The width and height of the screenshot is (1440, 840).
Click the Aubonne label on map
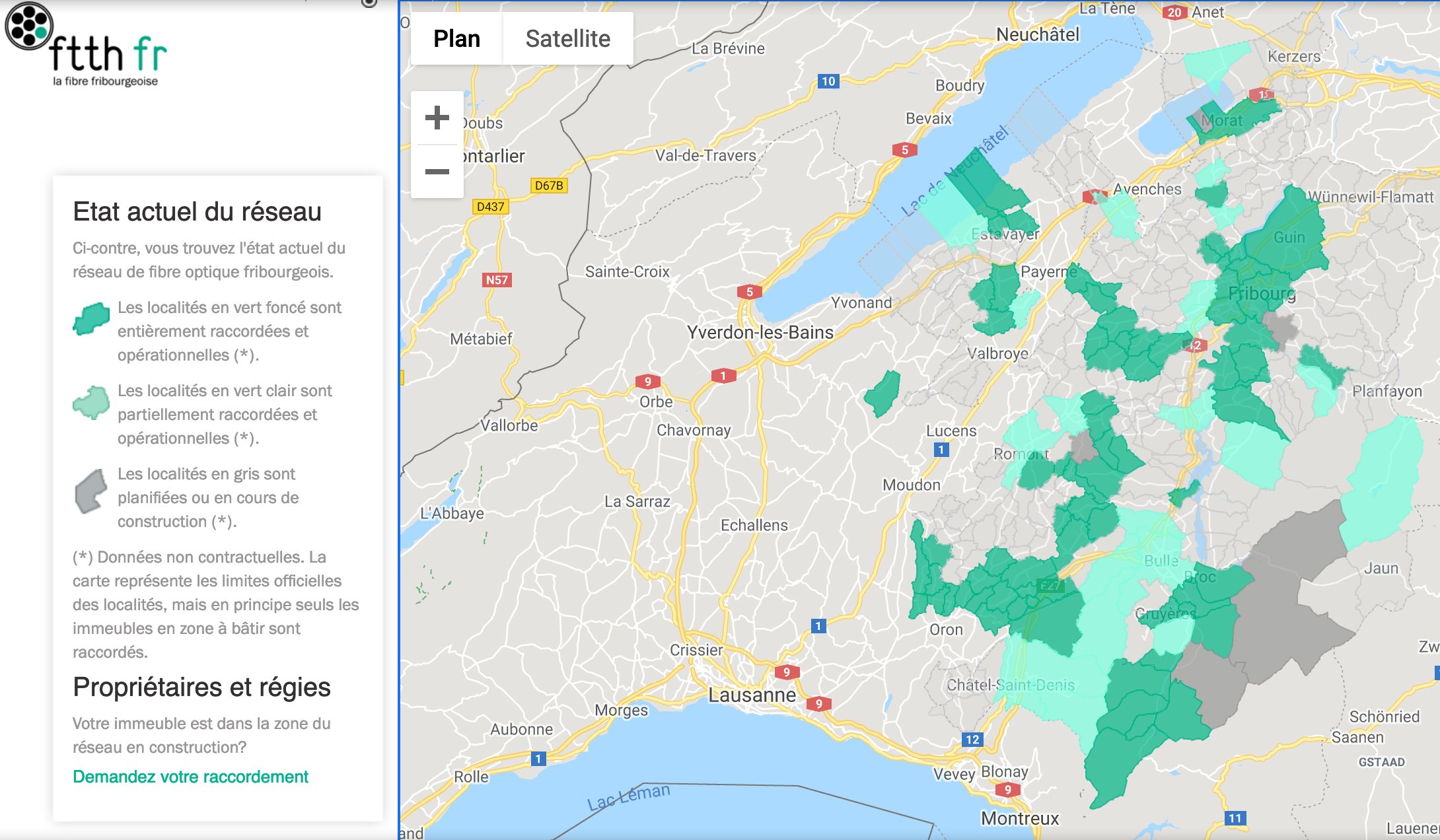521,729
